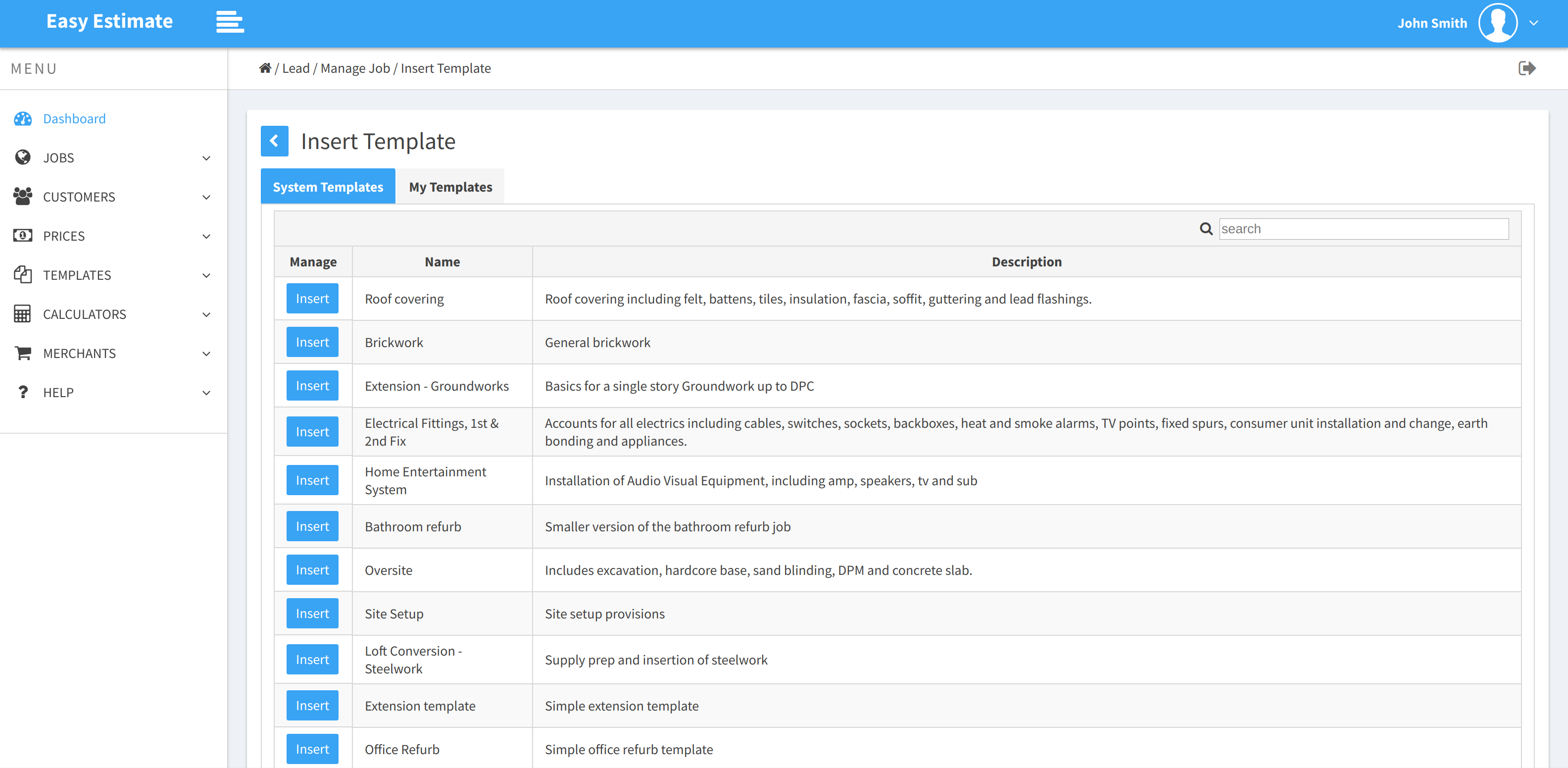Click the John Smith user avatar
Viewport: 1568px width, 768px height.
1497,23
